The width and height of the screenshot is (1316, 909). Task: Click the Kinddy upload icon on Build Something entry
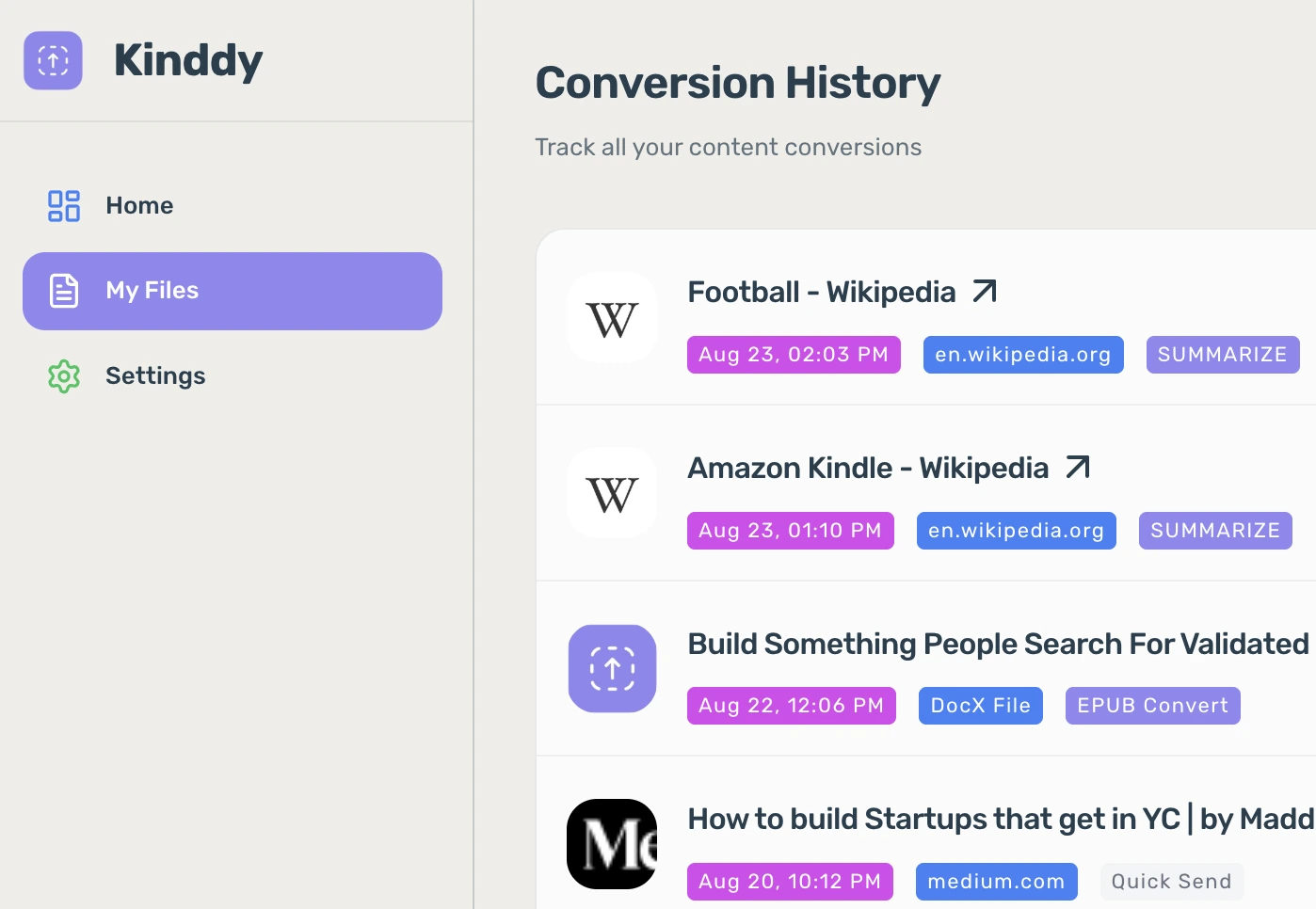coord(612,668)
